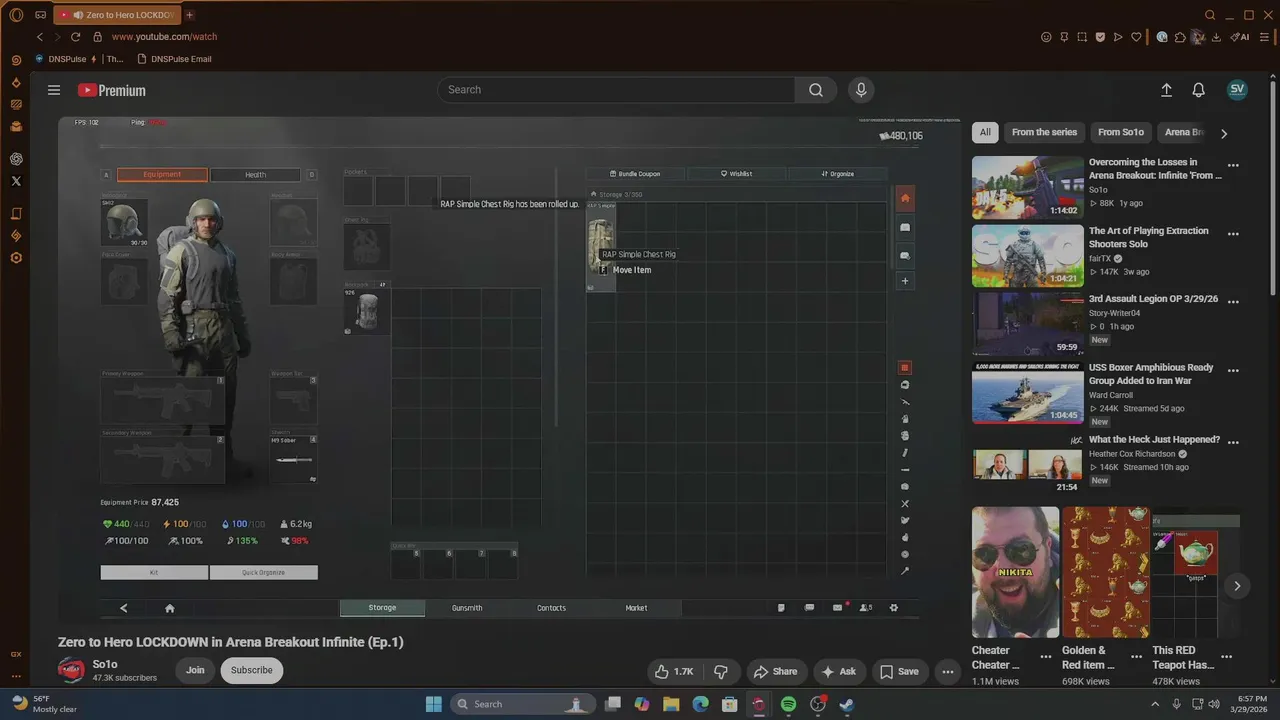Image resolution: width=1280 pixels, height=720 pixels.
Task: Click the game Organize button
Action: (838, 174)
